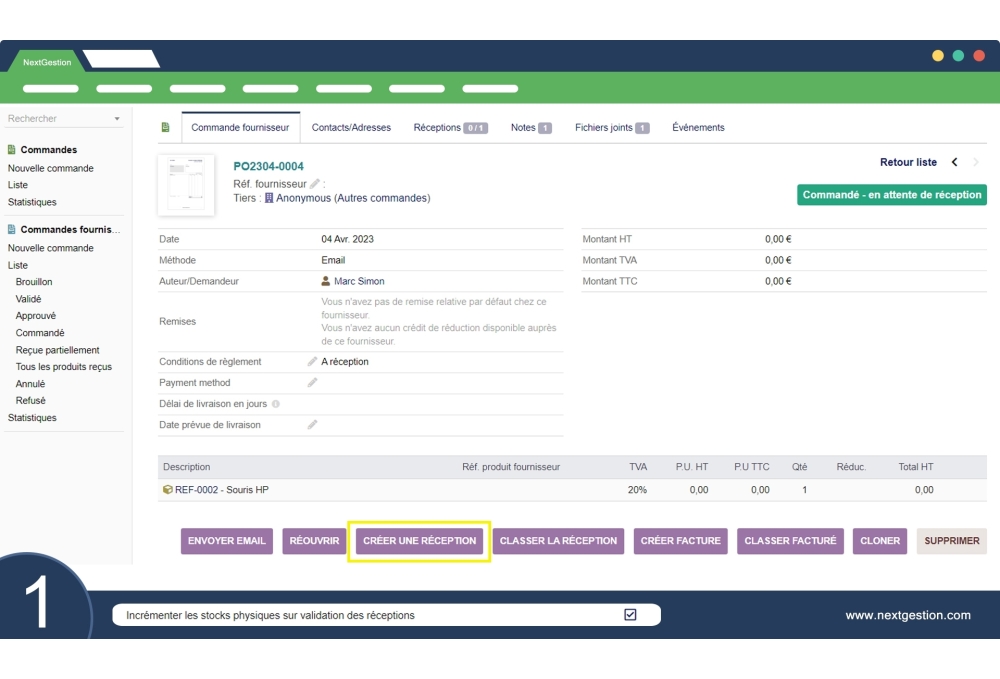This screenshot has height=679, width=1000.
Task: Click the order document thumbnail preview
Action: (x=186, y=185)
